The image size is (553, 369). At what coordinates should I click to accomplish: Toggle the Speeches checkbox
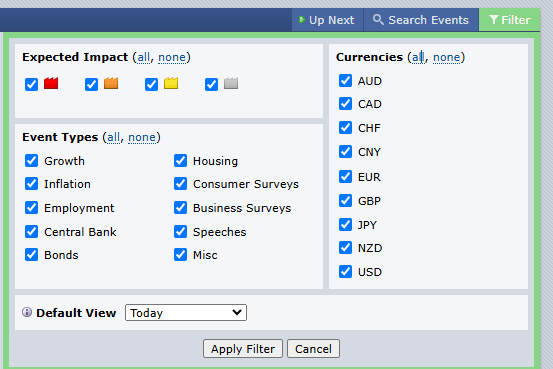coord(180,231)
